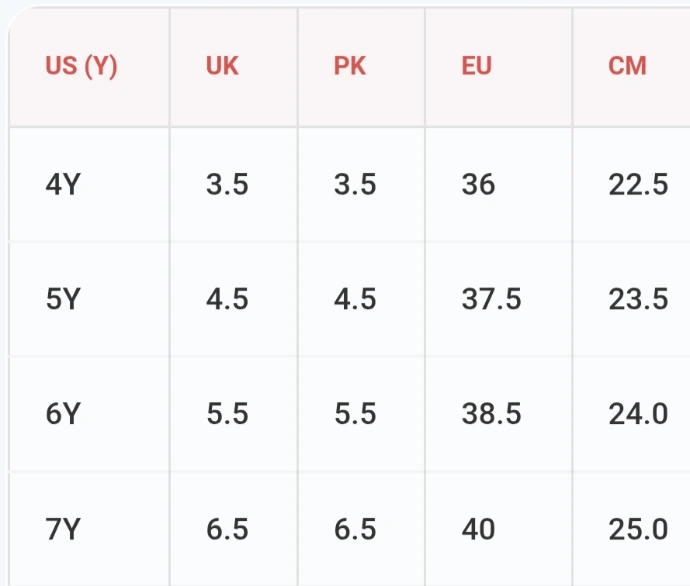Select the 5Y size cell

(x=62, y=299)
